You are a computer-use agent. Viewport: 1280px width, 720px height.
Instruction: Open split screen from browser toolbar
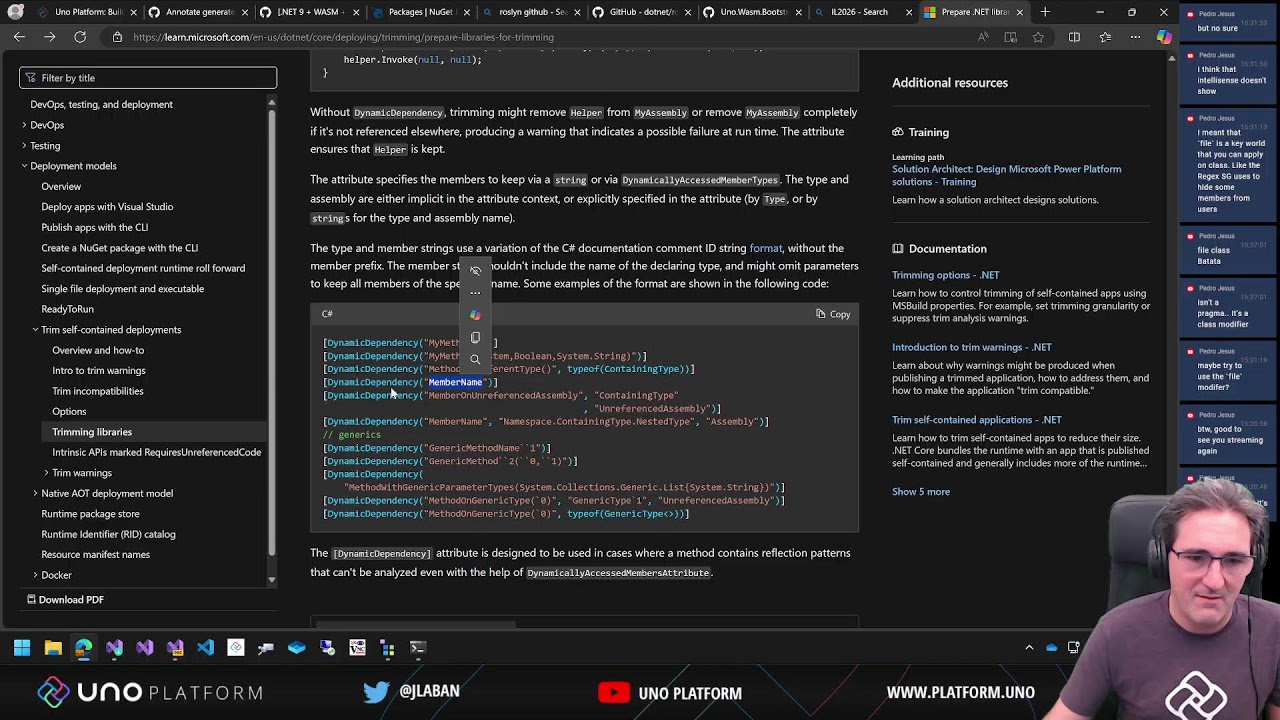point(1074,37)
